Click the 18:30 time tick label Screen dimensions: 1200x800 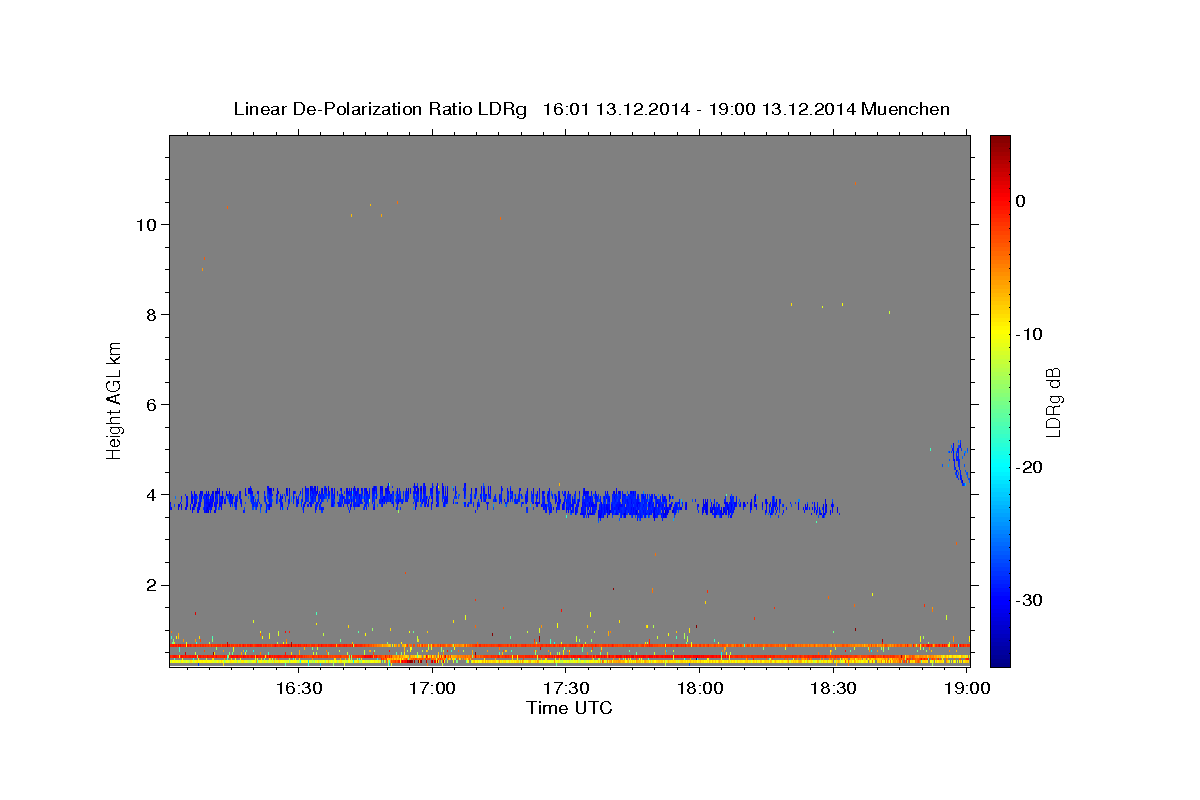point(834,688)
